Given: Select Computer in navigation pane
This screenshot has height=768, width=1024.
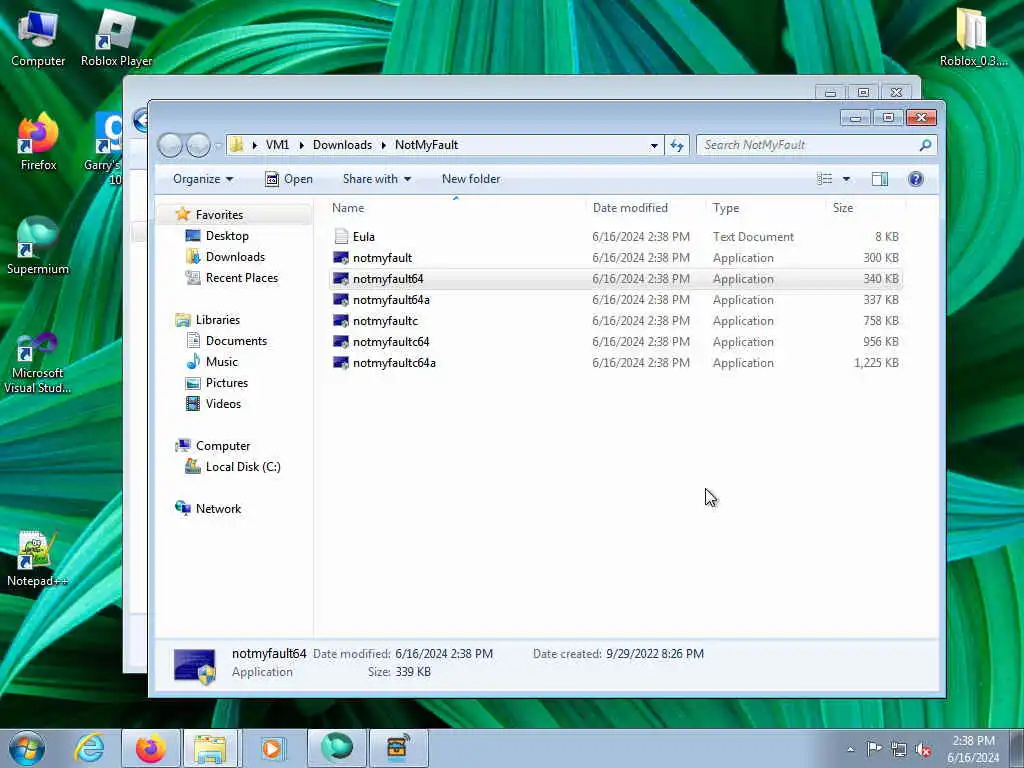Looking at the screenshot, I should pos(223,445).
